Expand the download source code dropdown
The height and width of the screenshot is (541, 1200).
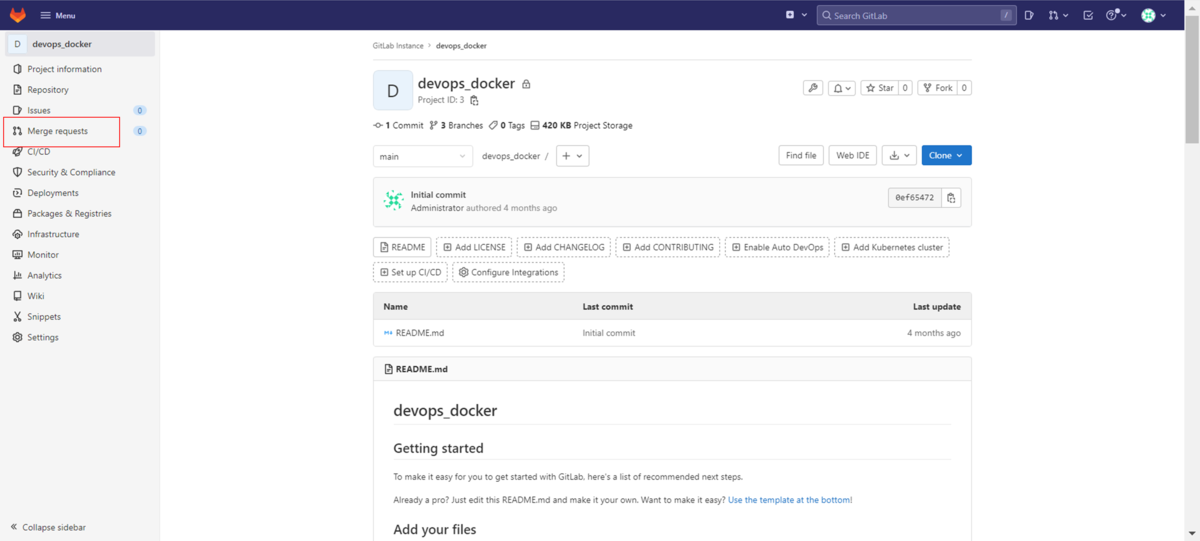(x=901, y=156)
